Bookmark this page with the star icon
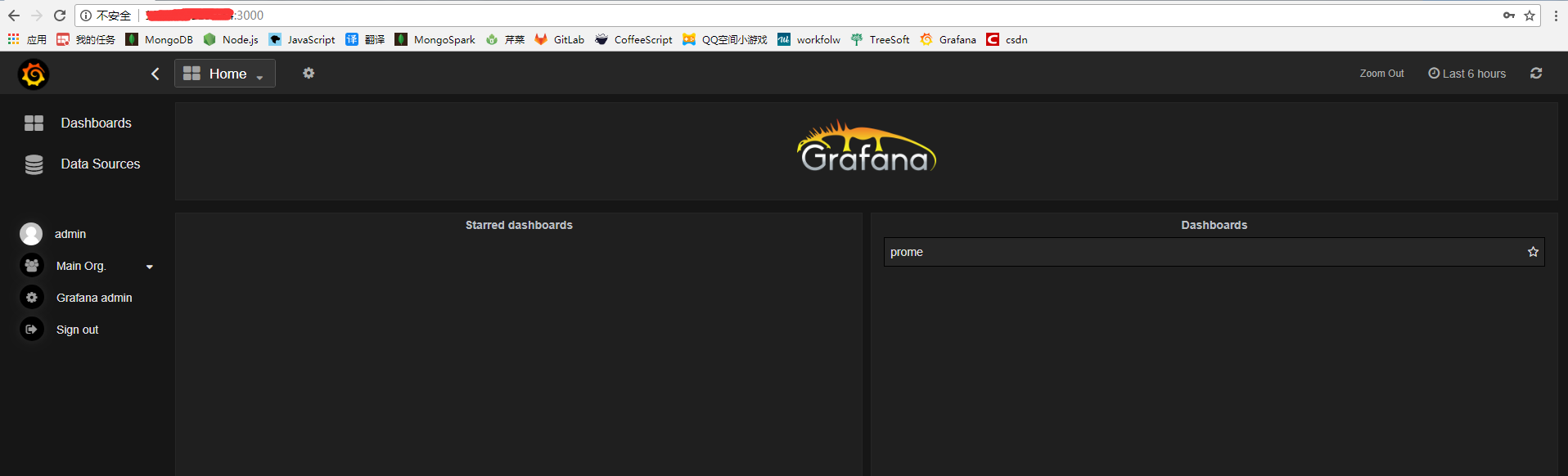The width and height of the screenshot is (1568, 476). (1529, 16)
